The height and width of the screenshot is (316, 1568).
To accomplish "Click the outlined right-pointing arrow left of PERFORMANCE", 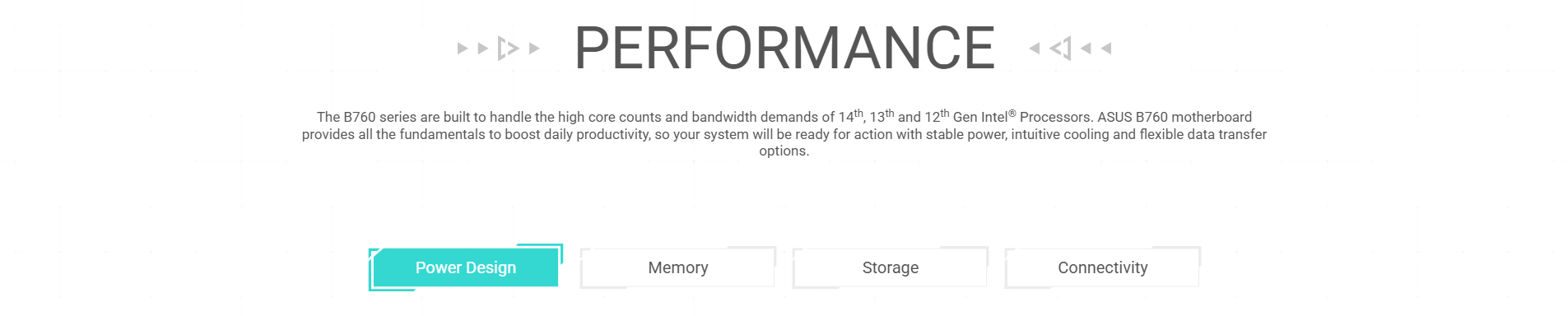I will coord(508,49).
